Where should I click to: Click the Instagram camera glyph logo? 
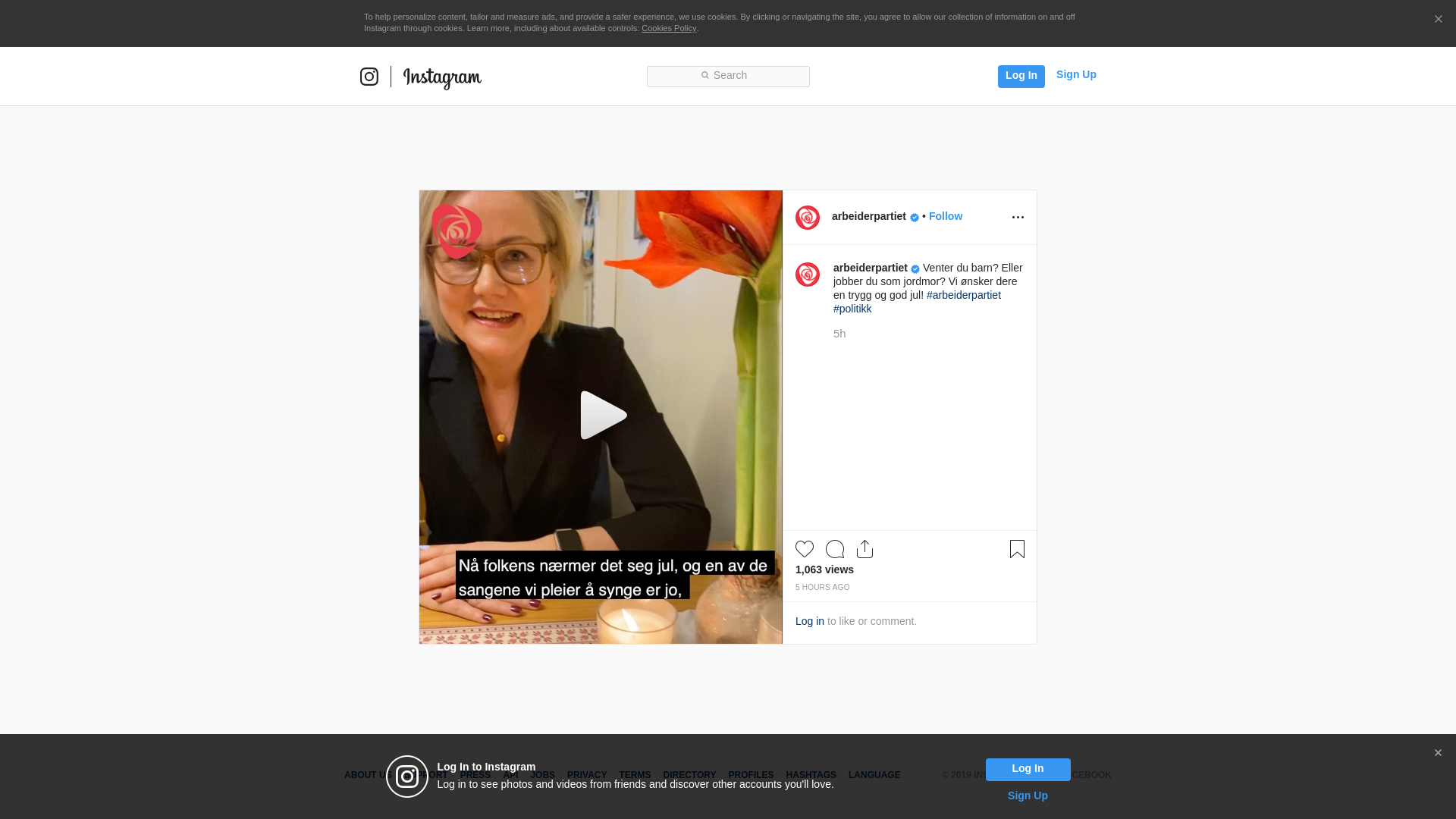[369, 77]
